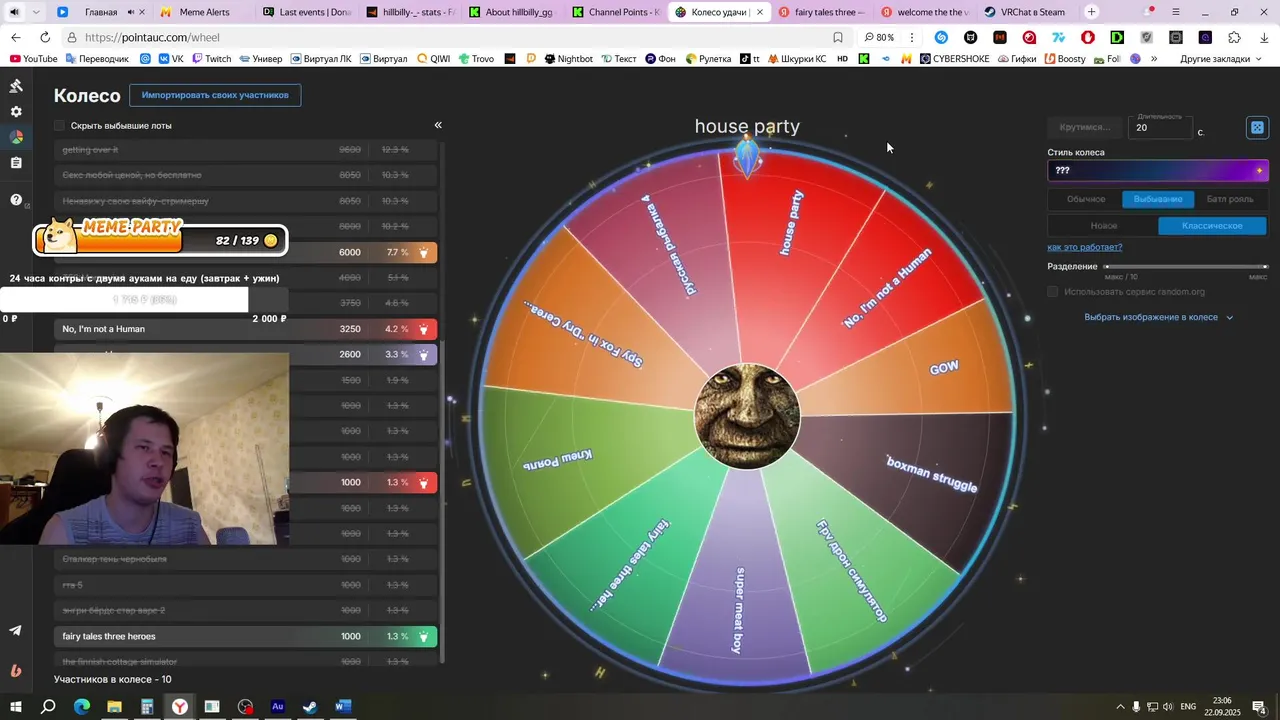Open Adobe Audition from taskbar
This screenshot has width=1280, height=720.
[x=278, y=707]
